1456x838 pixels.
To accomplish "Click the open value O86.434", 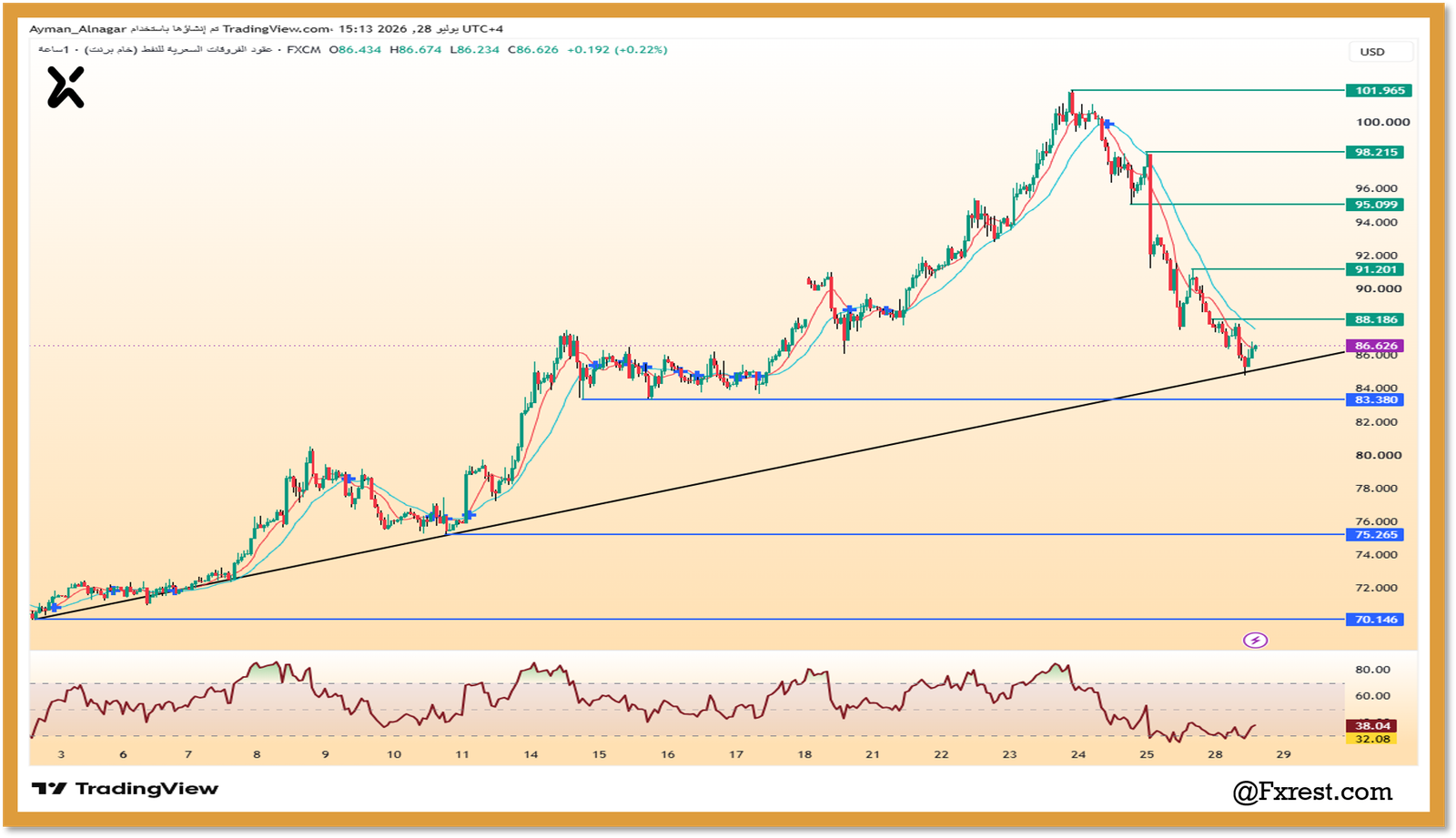I will tap(355, 50).
